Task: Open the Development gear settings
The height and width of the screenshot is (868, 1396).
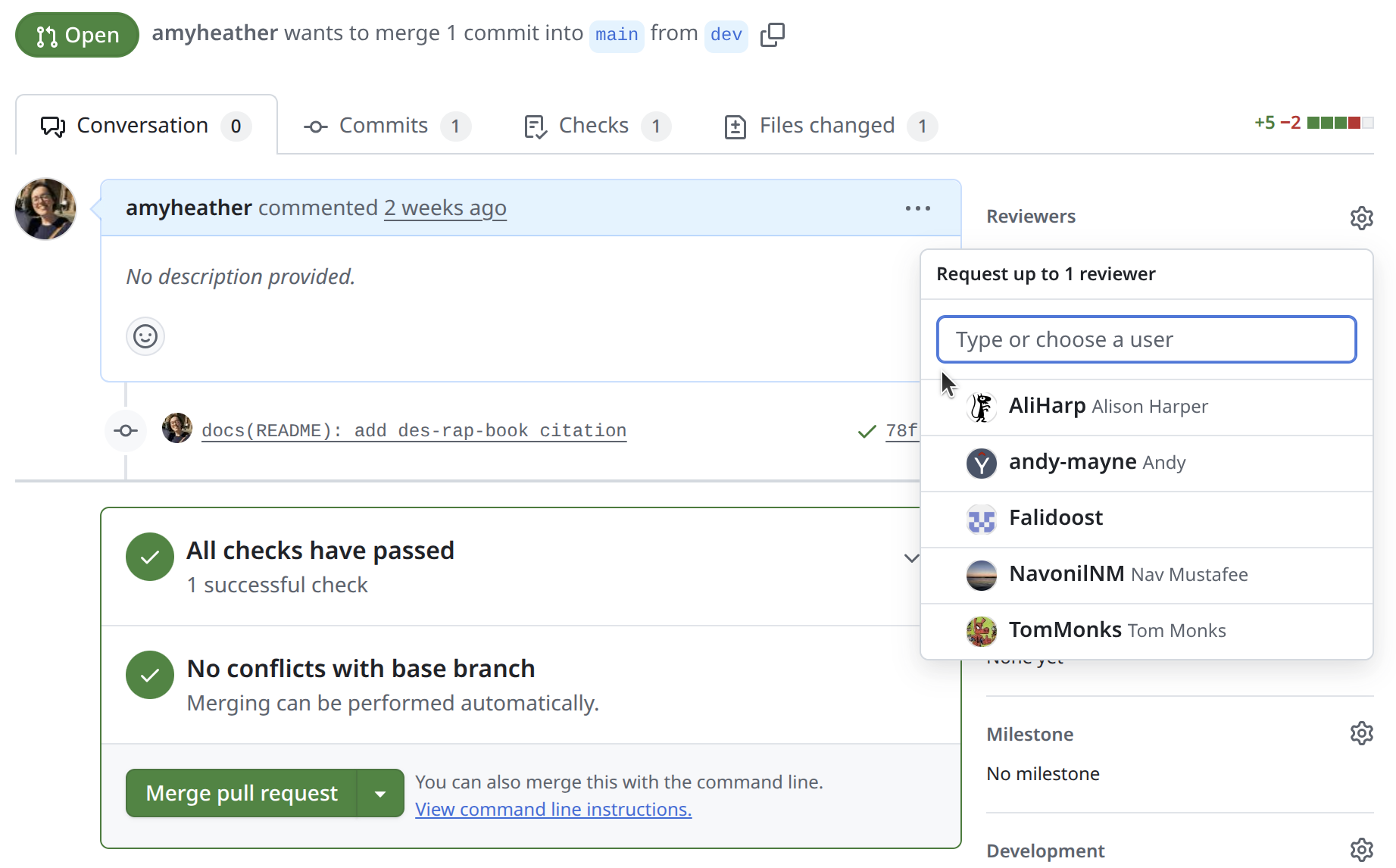Action: tap(1361, 850)
